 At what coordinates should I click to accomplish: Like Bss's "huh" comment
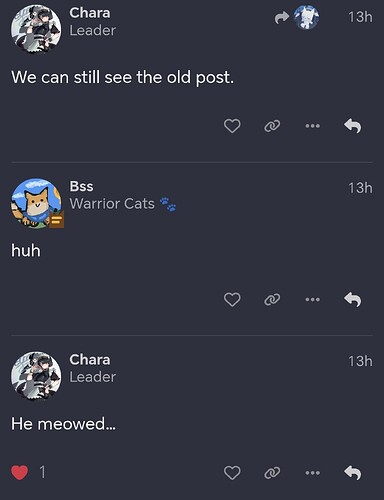pos(232,299)
